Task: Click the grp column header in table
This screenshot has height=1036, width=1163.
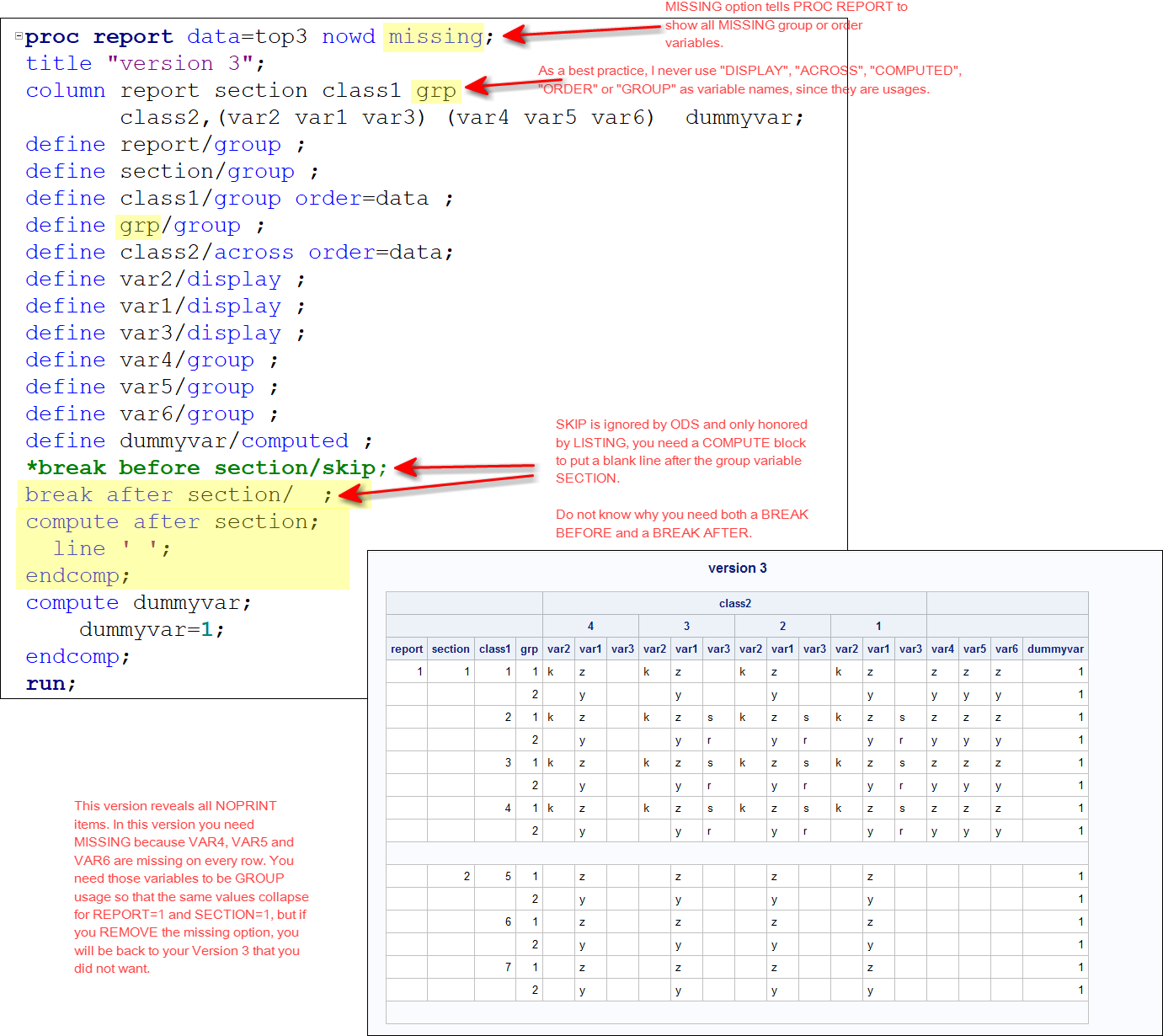Action: [529, 649]
